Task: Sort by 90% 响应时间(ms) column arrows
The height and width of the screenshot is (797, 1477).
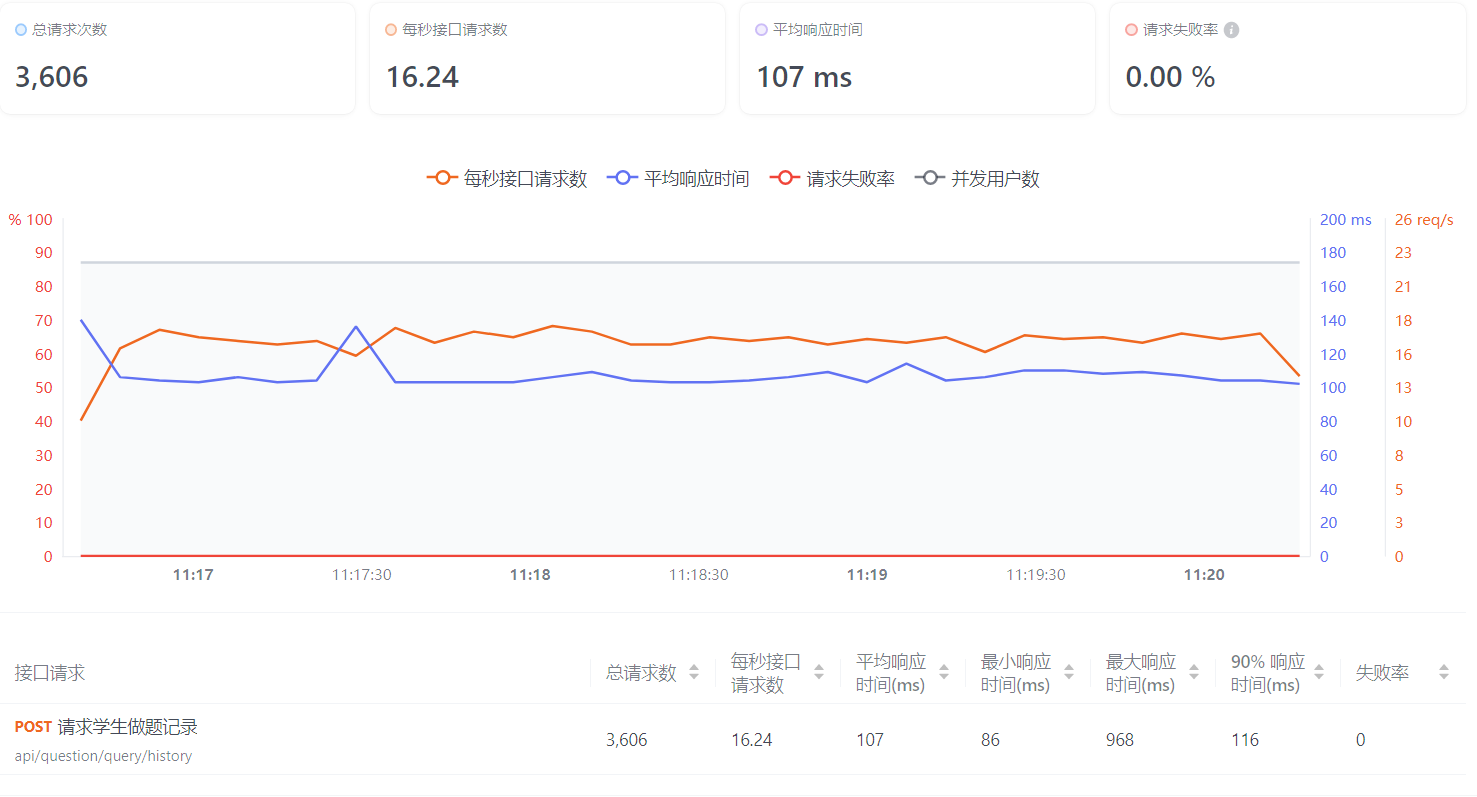Action: point(1319,673)
